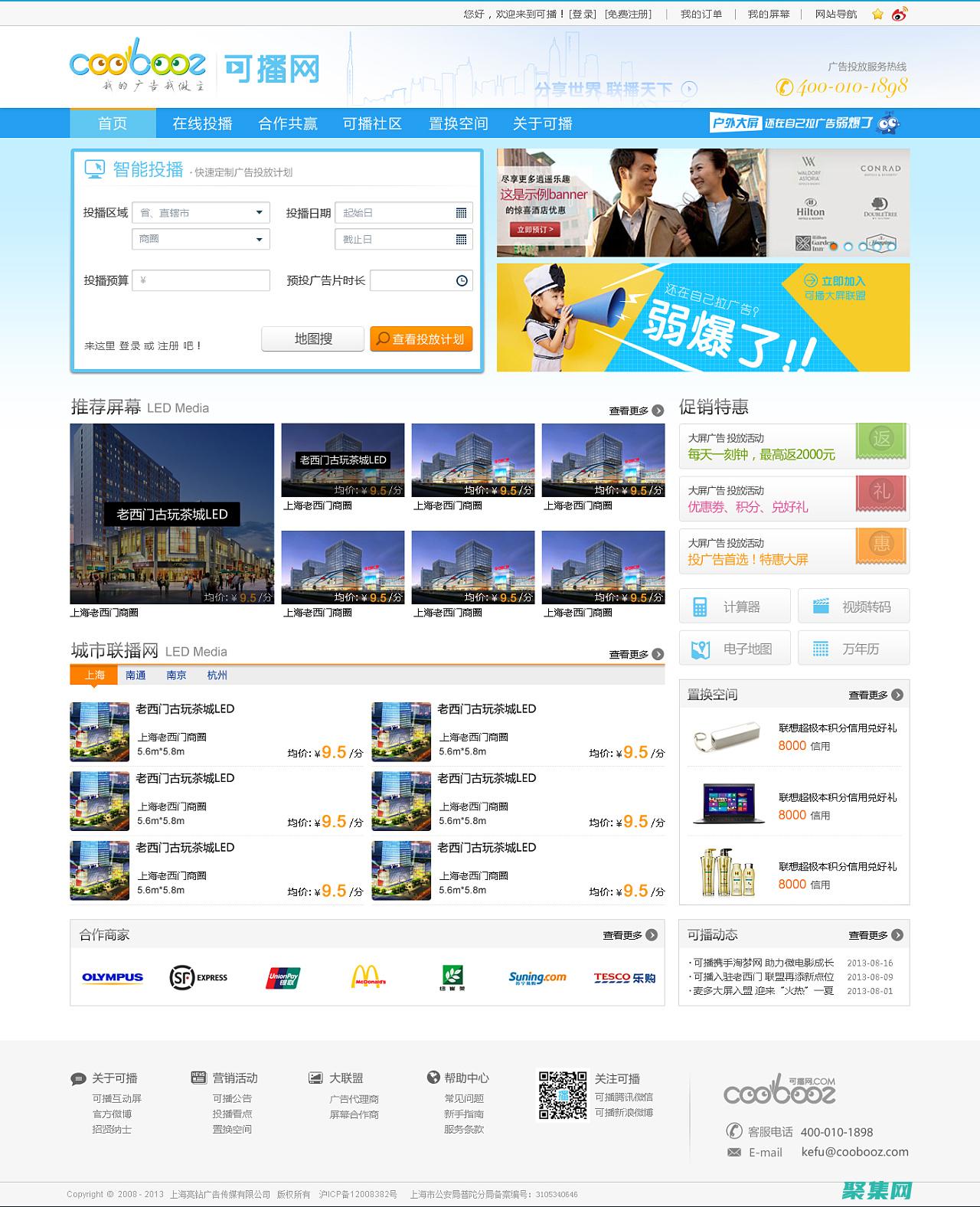Open the calendar icon for start date
This screenshot has height=1207, width=980.
click(461, 213)
